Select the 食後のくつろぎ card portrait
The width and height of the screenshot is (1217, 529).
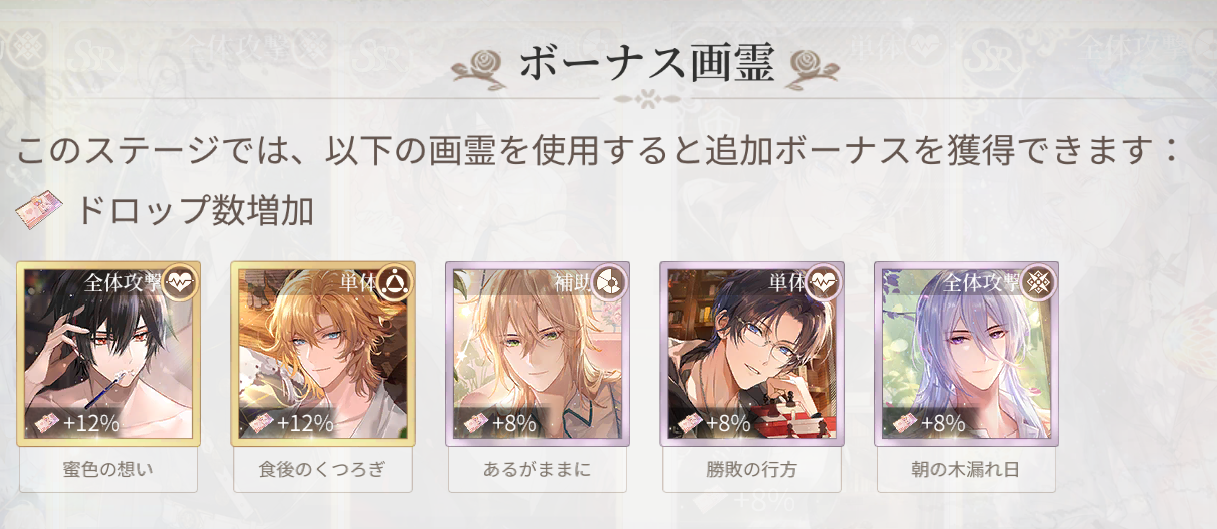click(323, 354)
